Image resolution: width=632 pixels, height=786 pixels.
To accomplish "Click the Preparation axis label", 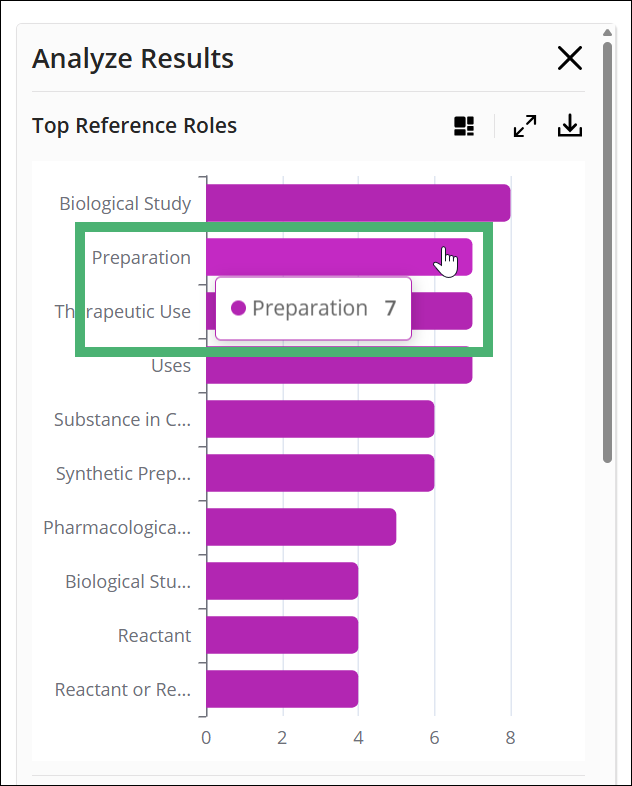I will [x=141, y=258].
